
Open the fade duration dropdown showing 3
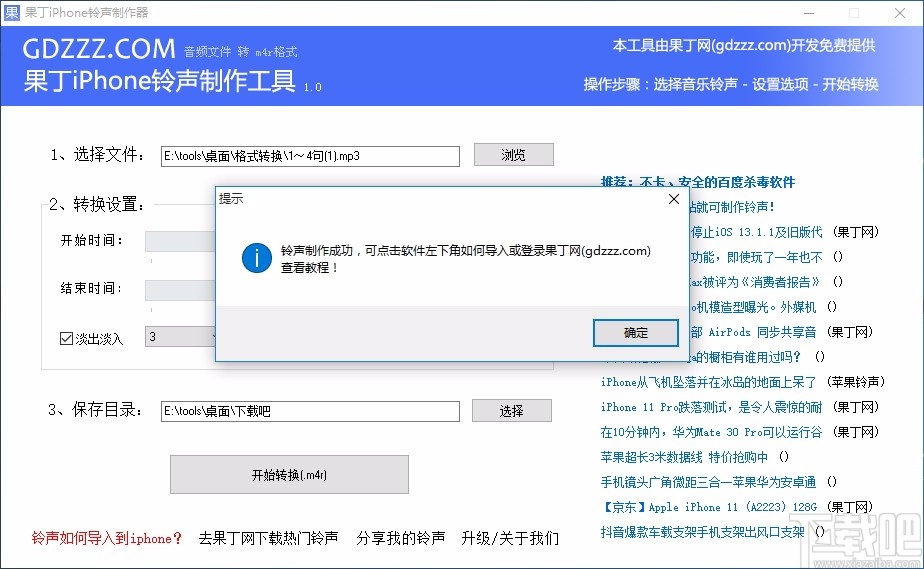180,337
